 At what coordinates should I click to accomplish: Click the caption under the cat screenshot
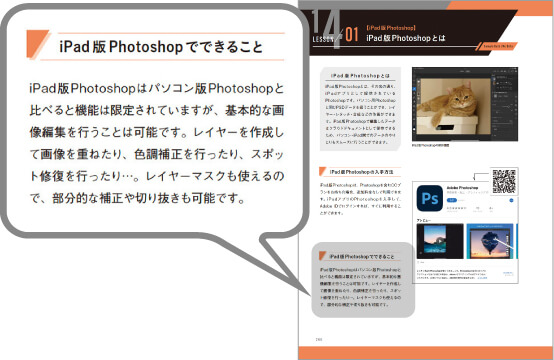(430, 145)
